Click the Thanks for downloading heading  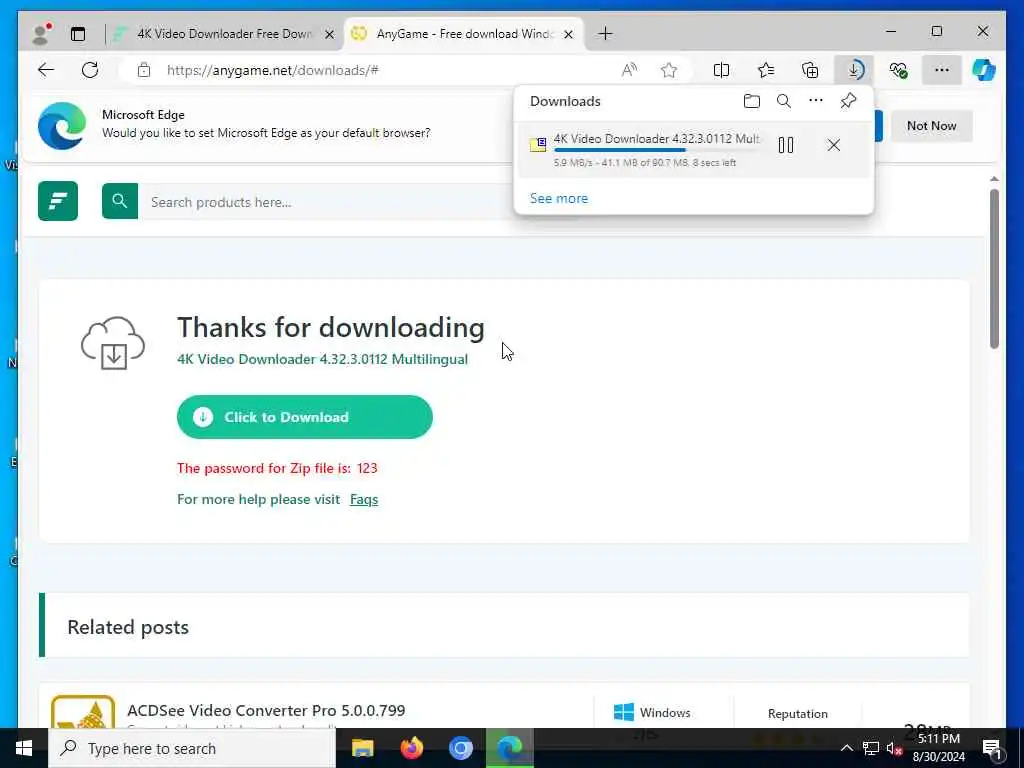tap(330, 328)
